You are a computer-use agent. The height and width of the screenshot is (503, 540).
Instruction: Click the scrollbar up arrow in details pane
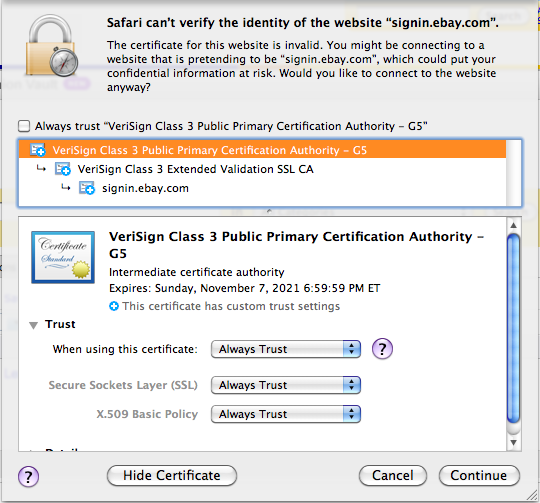[513, 226]
